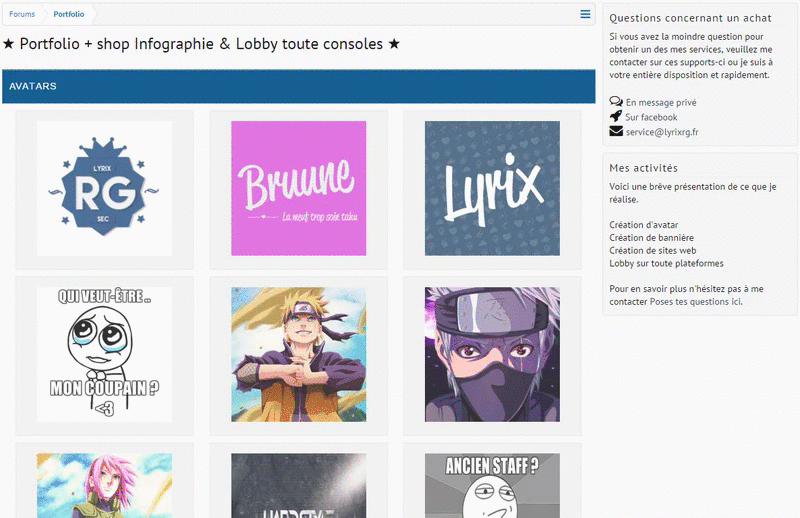Open the Lyrix RG badge avatar

click(104, 188)
